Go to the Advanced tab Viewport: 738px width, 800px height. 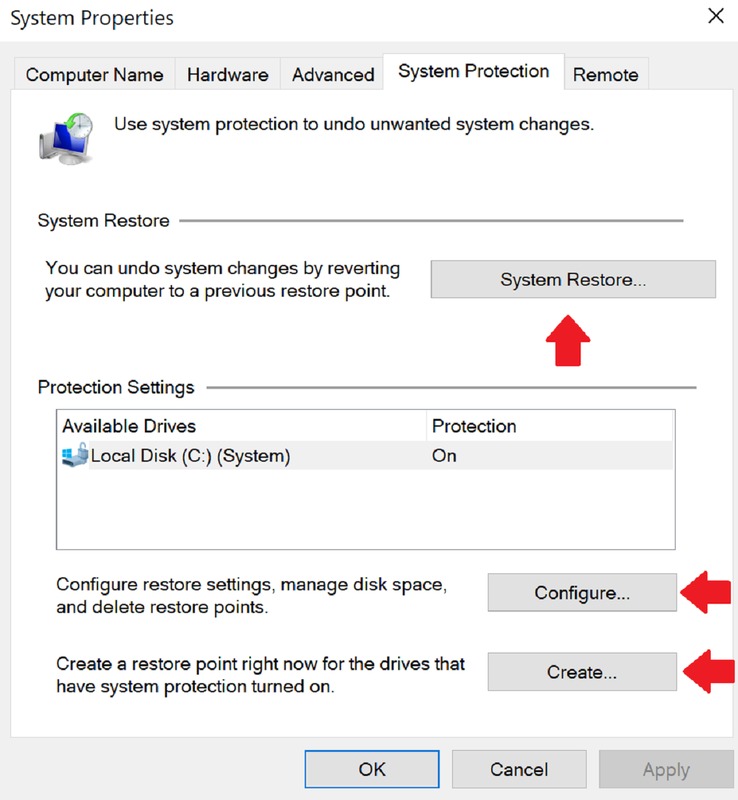click(333, 75)
